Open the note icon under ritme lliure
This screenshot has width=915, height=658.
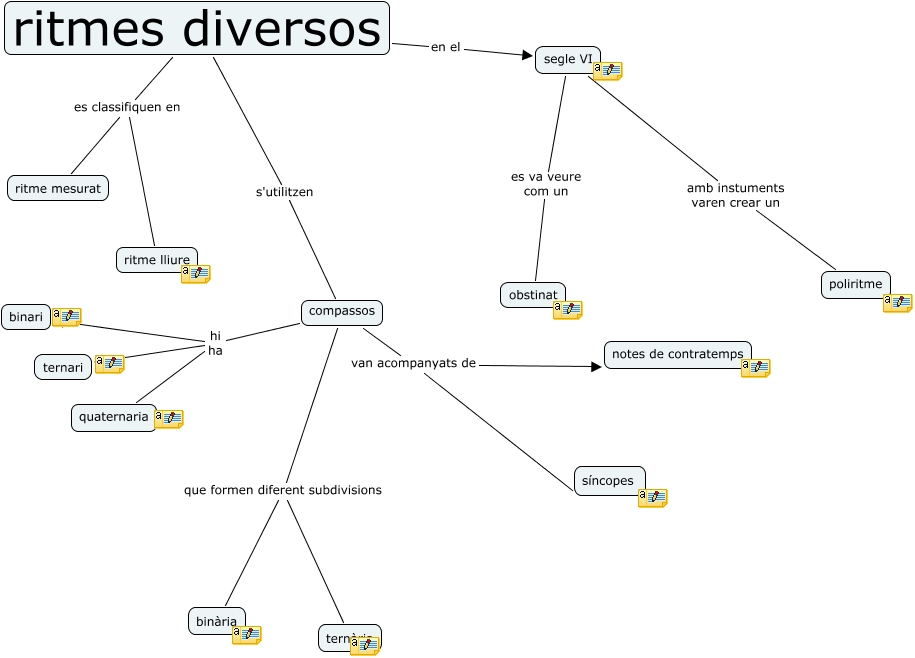coord(195,274)
